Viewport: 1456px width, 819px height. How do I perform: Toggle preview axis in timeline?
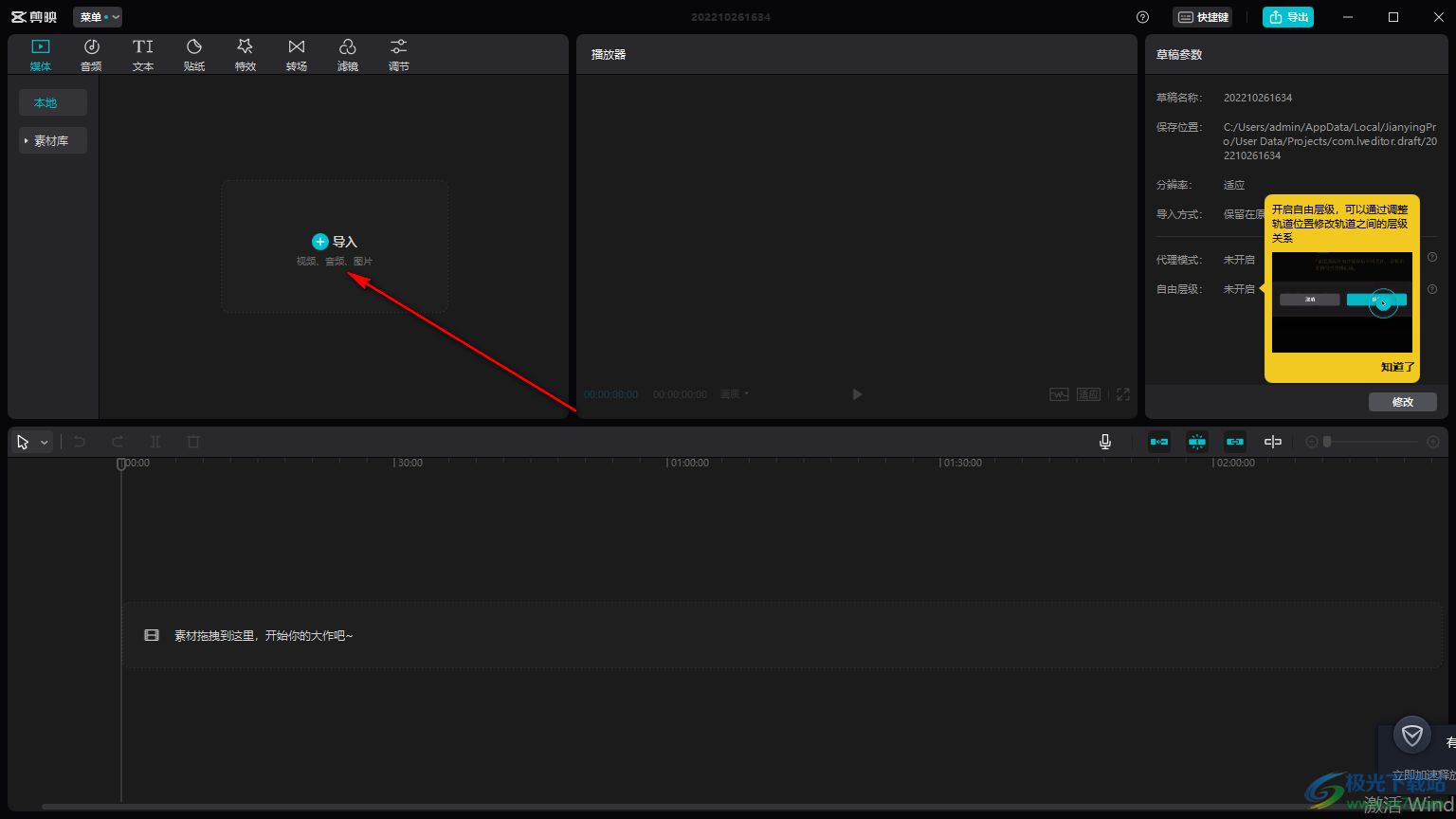point(1273,442)
